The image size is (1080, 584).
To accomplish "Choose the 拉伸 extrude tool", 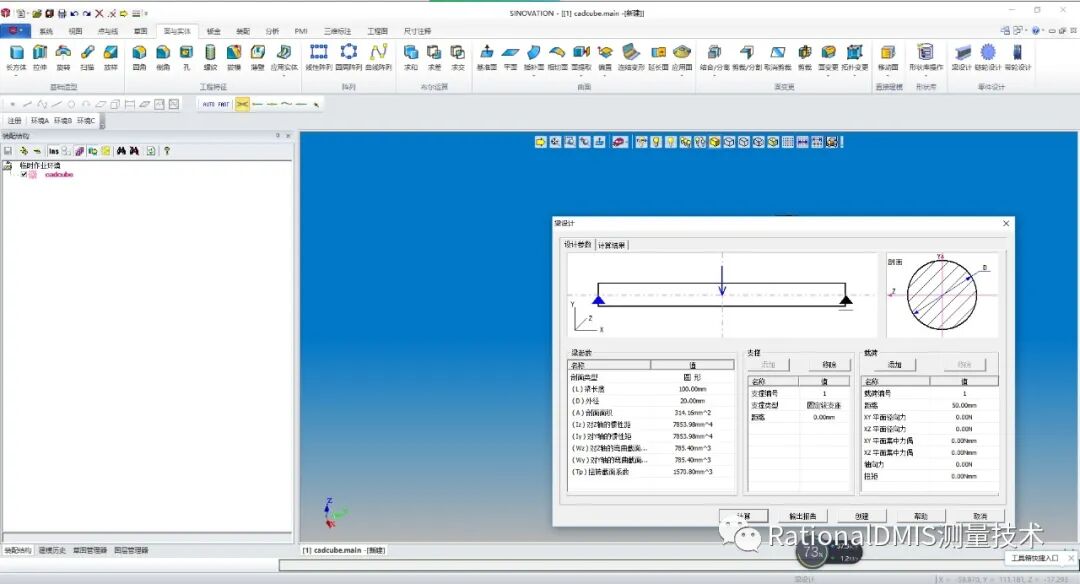I will point(40,56).
